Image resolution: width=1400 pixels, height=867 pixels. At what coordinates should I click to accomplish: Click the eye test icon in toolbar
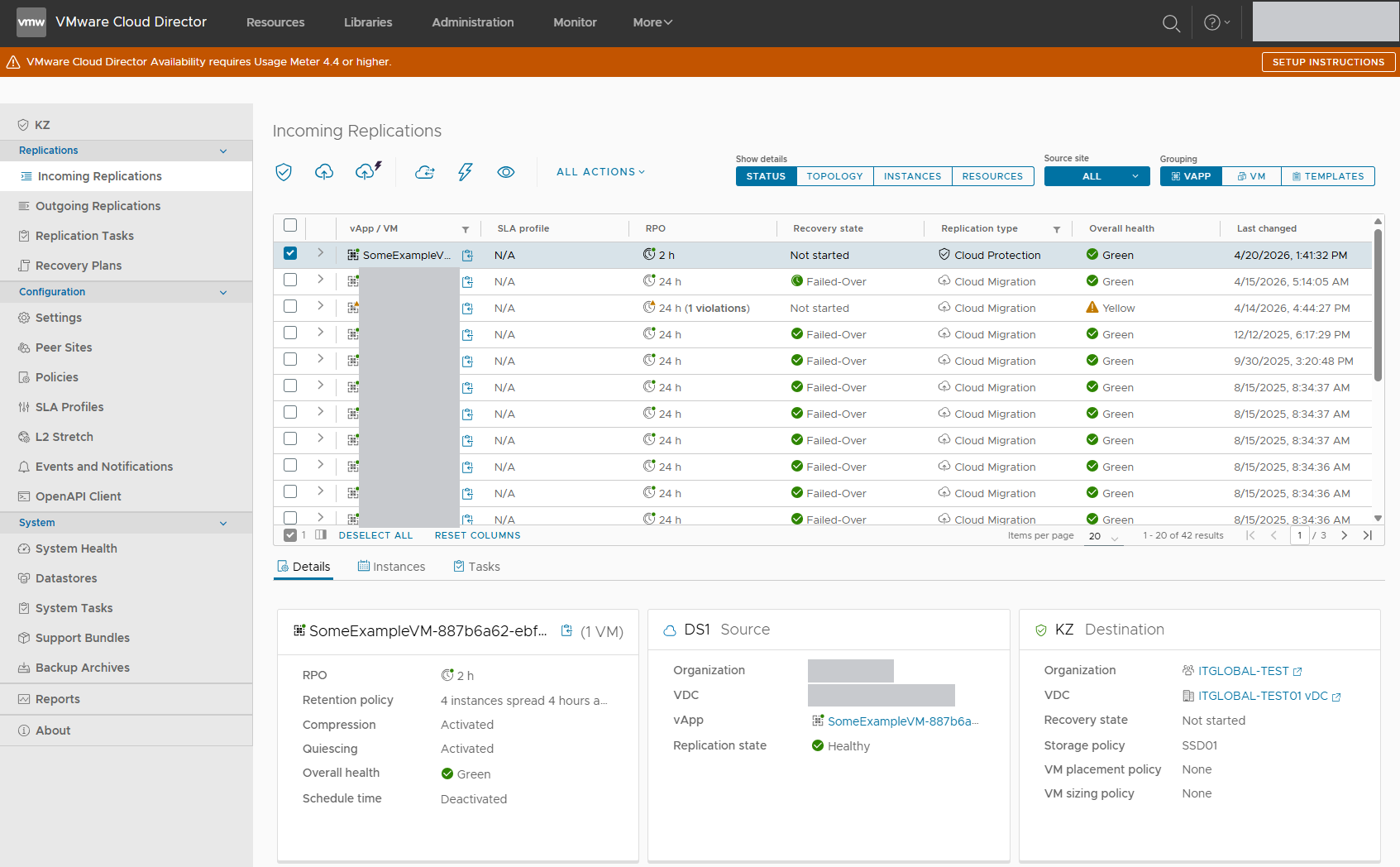[x=506, y=172]
